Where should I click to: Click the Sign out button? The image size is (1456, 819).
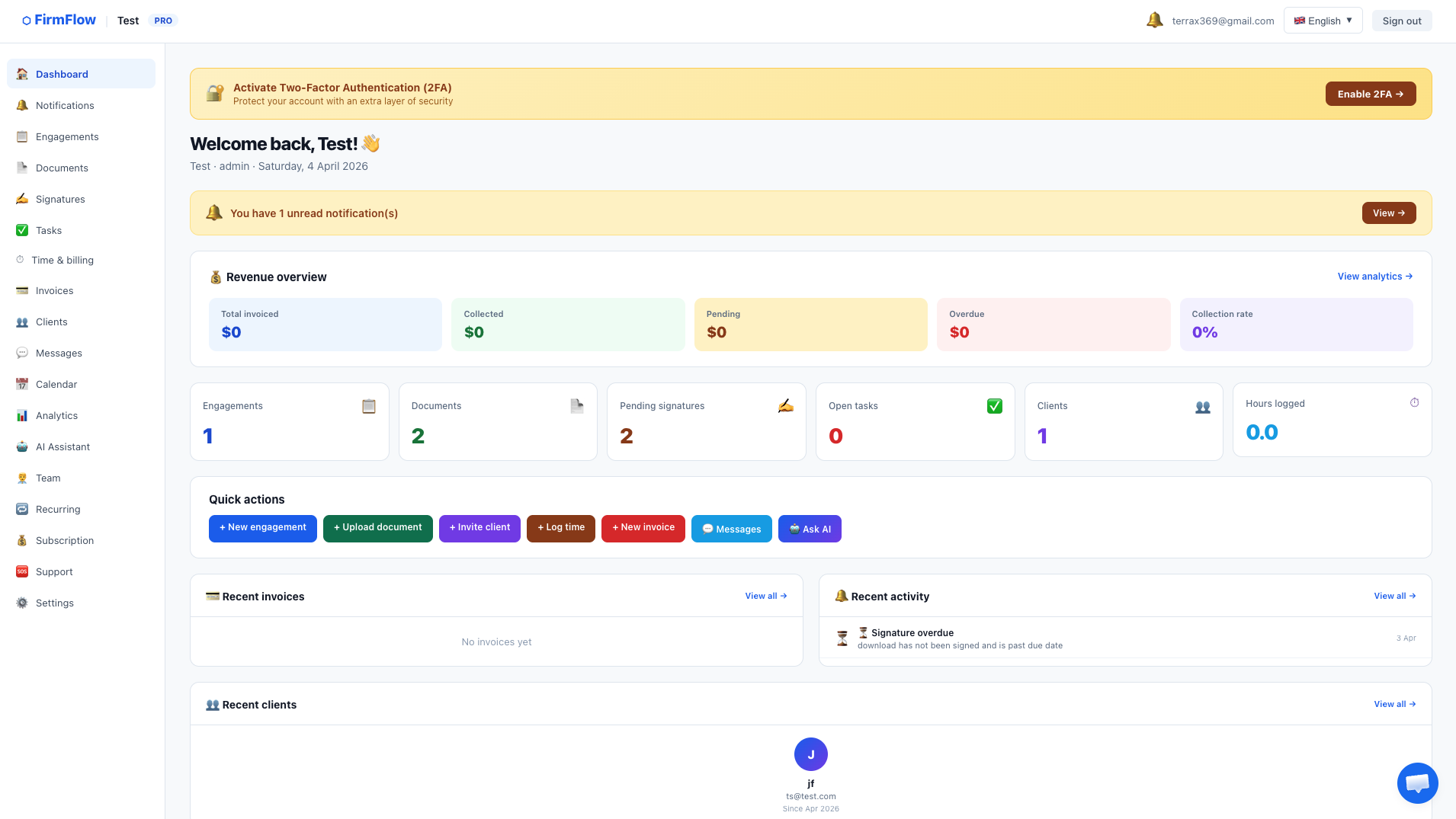(x=1401, y=21)
